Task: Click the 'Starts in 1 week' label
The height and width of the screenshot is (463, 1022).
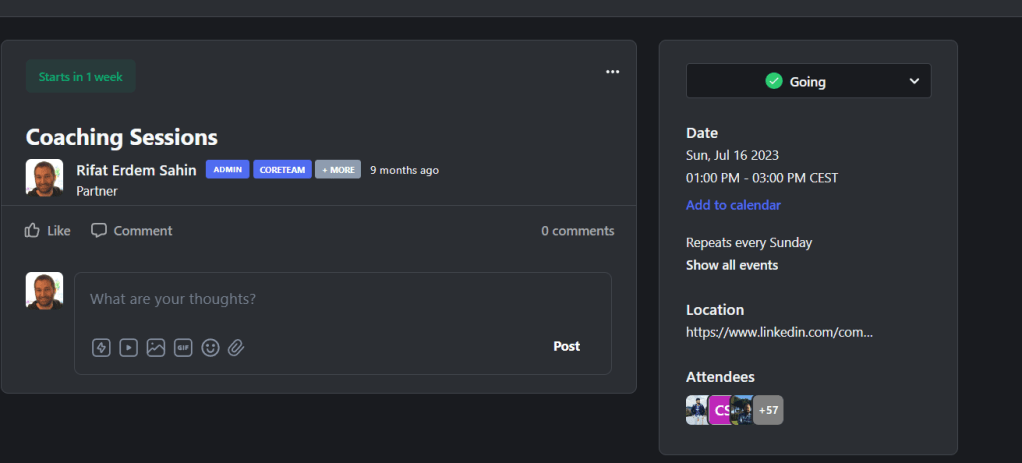Action: (81, 76)
